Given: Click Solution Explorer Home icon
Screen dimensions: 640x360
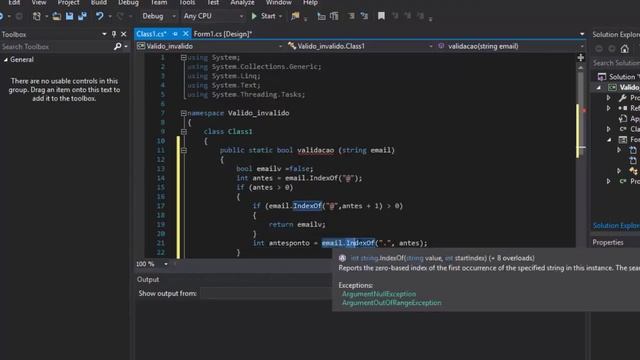Looking at the screenshot, I should (x=624, y=49).
